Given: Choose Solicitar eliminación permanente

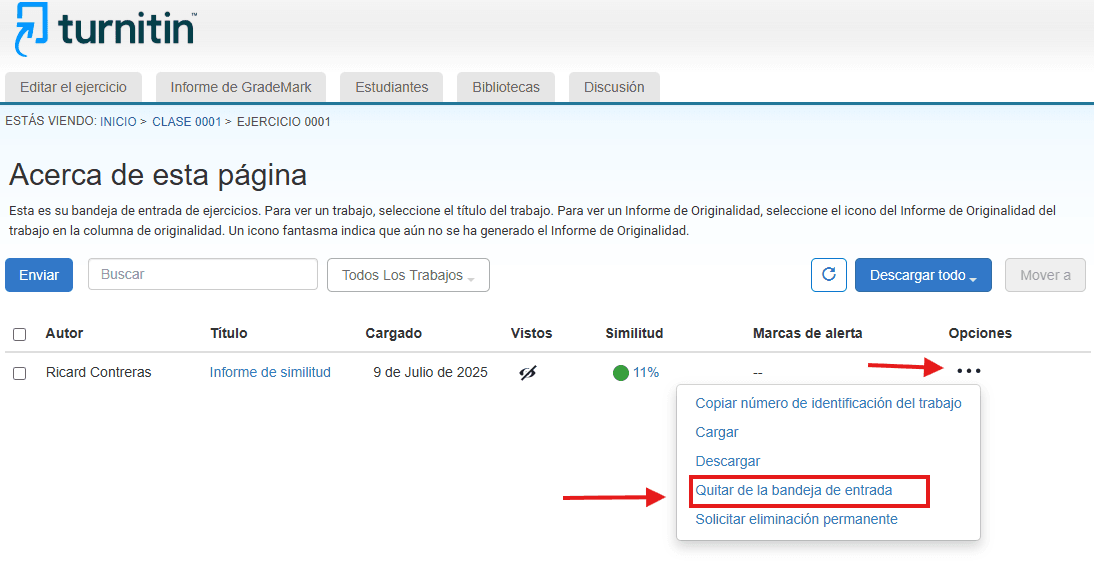Looking at the screenshot, I should point(796,519).
